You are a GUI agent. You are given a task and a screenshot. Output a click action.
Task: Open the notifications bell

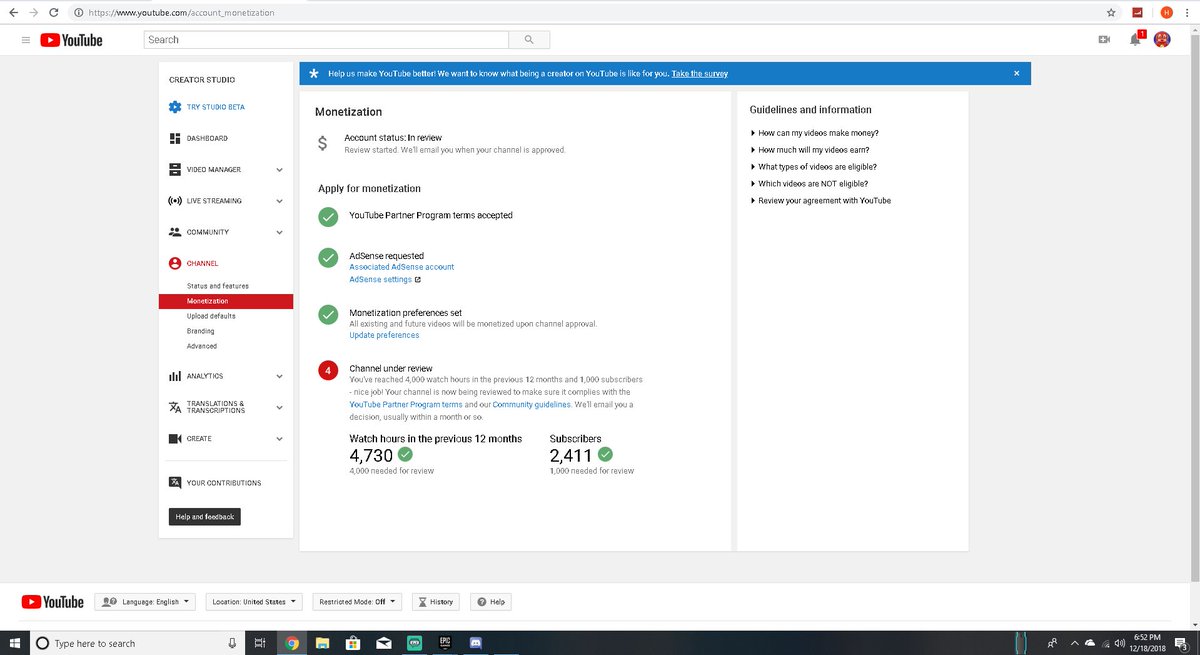[1135, 40]
